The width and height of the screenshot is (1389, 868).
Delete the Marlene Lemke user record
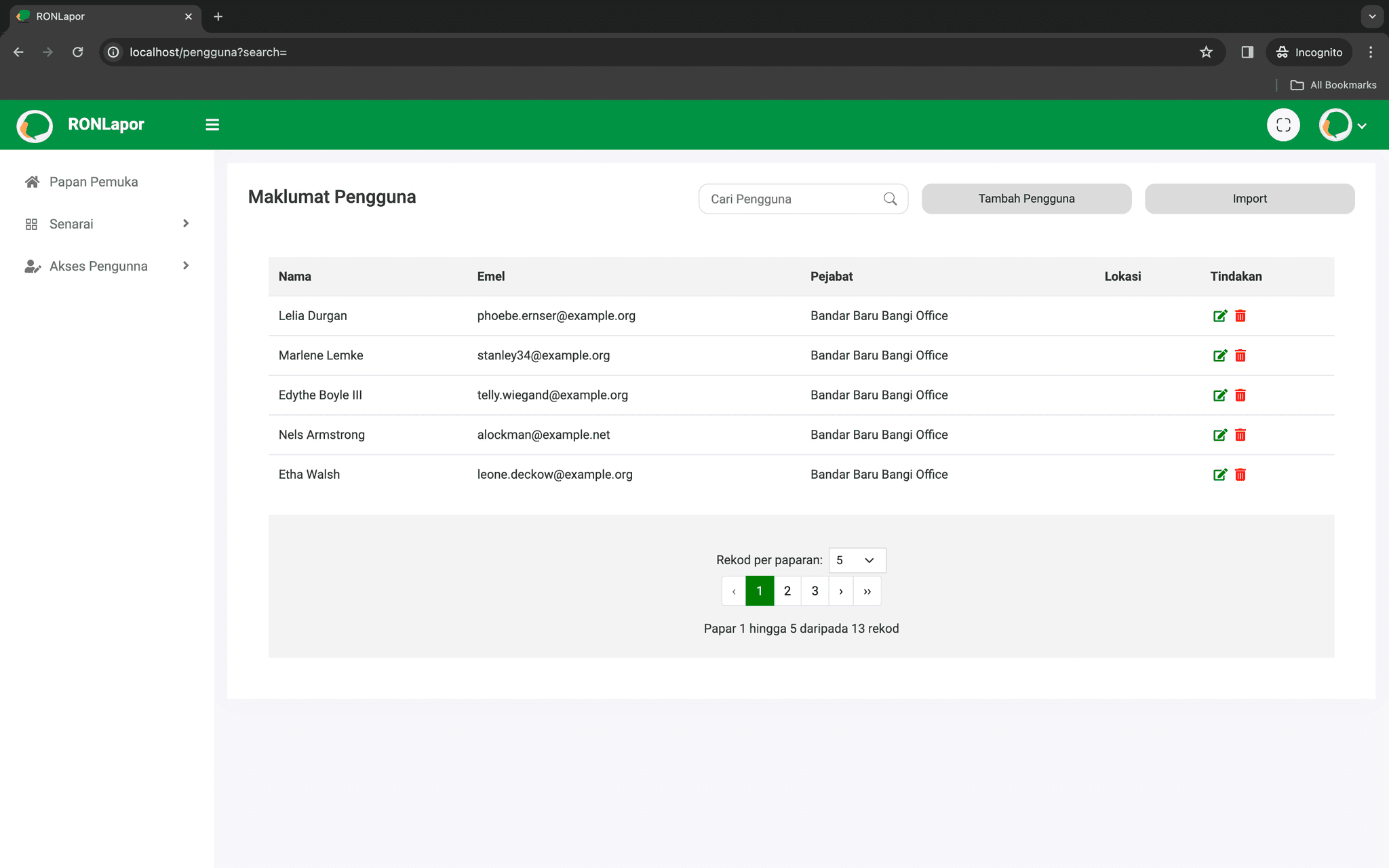(1240, 355)
